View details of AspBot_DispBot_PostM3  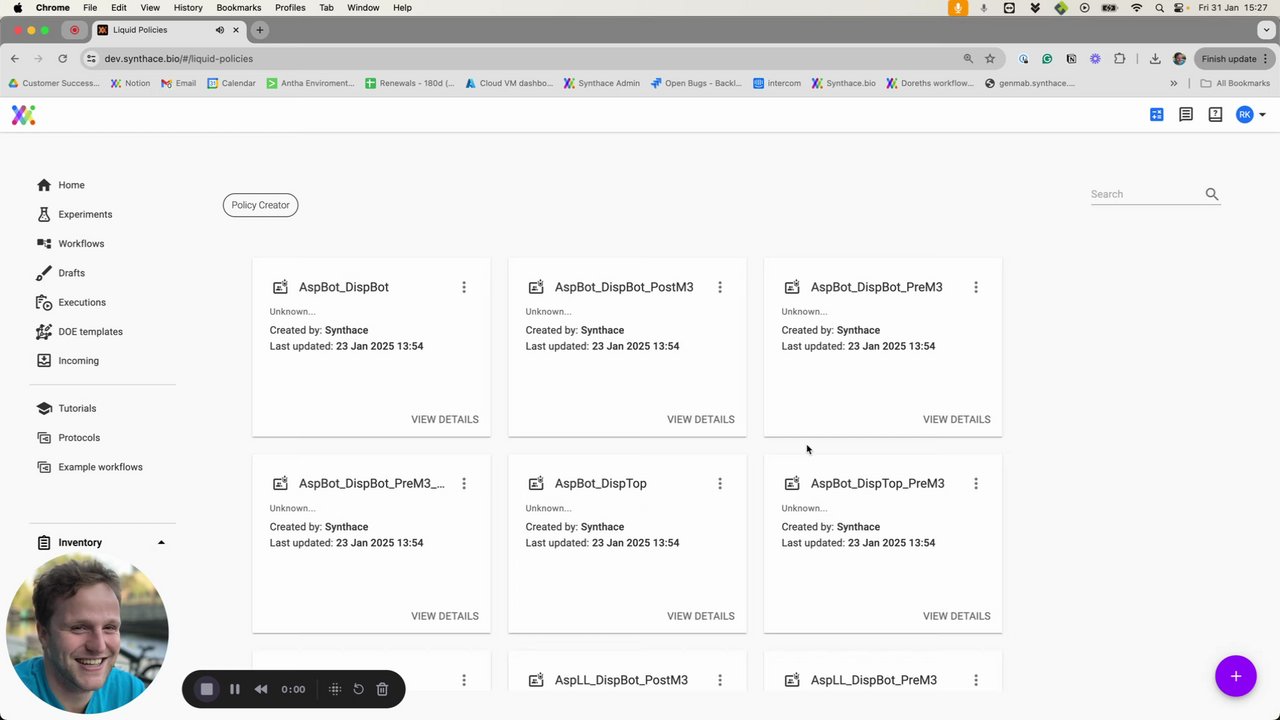click(701, 419)
